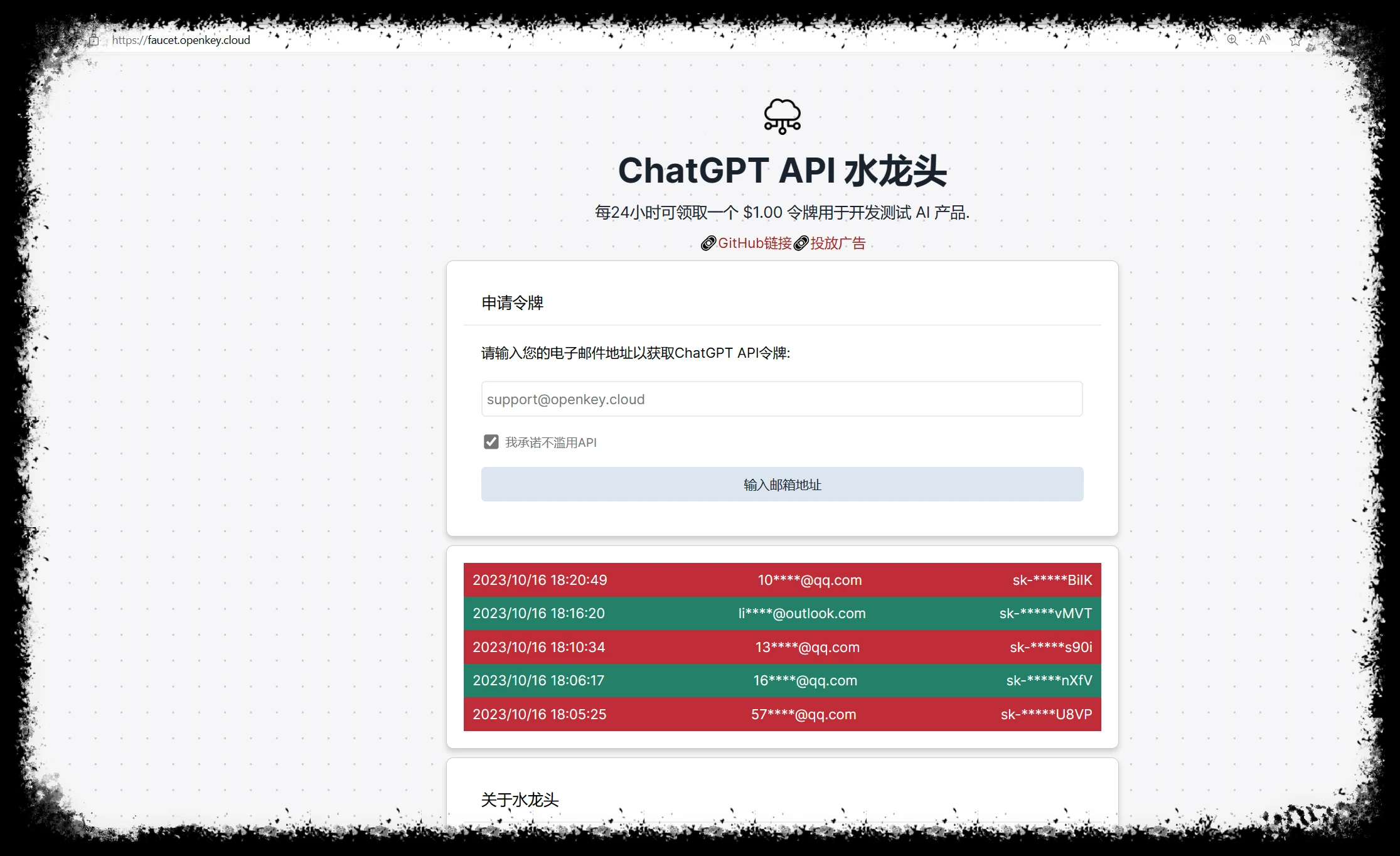
Task: Select timestamp 2023/10/16 18:16:20
Action: pyautogui.click(x=538, y=614)
